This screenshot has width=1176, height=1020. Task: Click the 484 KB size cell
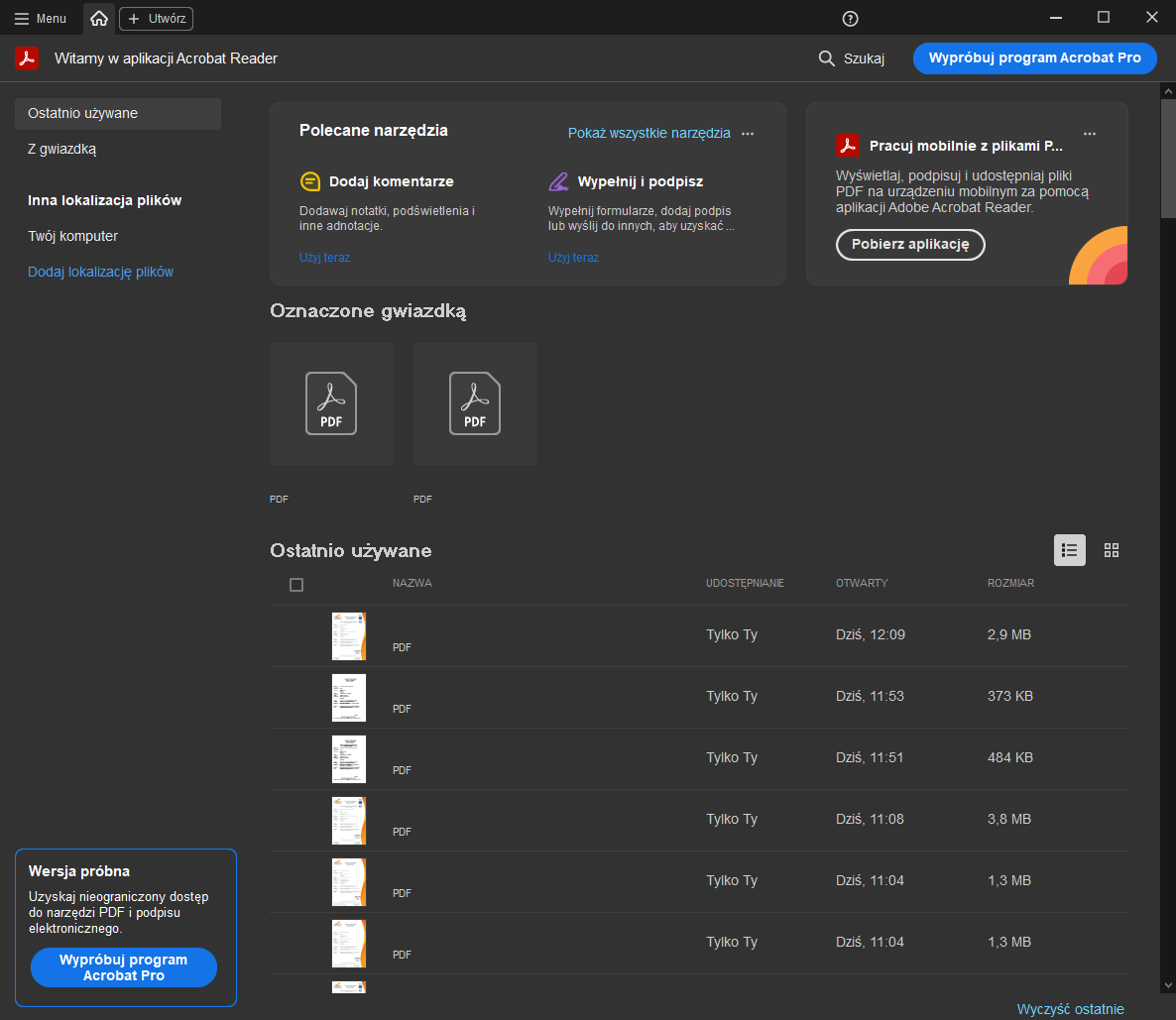click(1009, 757)
